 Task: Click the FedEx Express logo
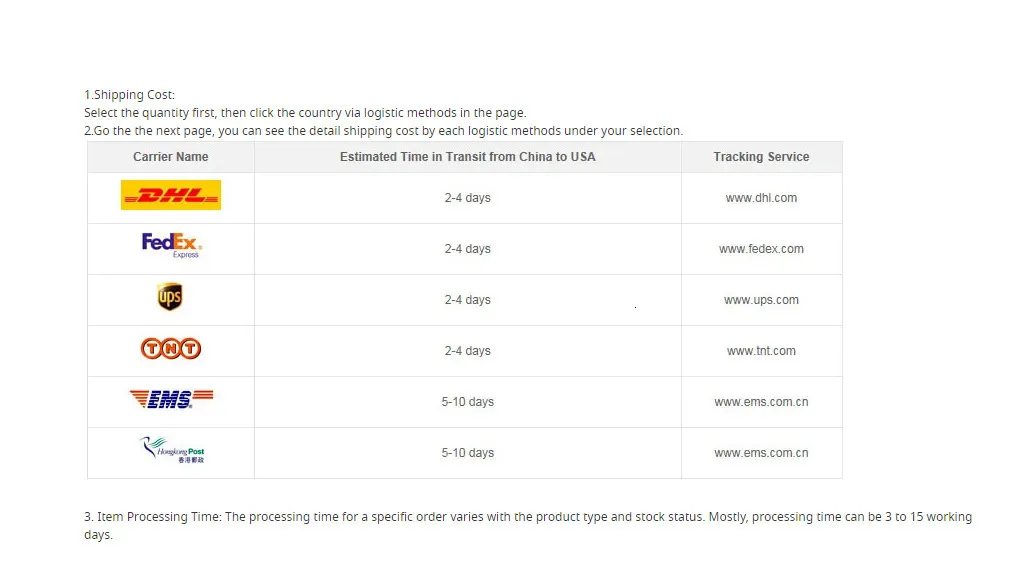[171, 246]
